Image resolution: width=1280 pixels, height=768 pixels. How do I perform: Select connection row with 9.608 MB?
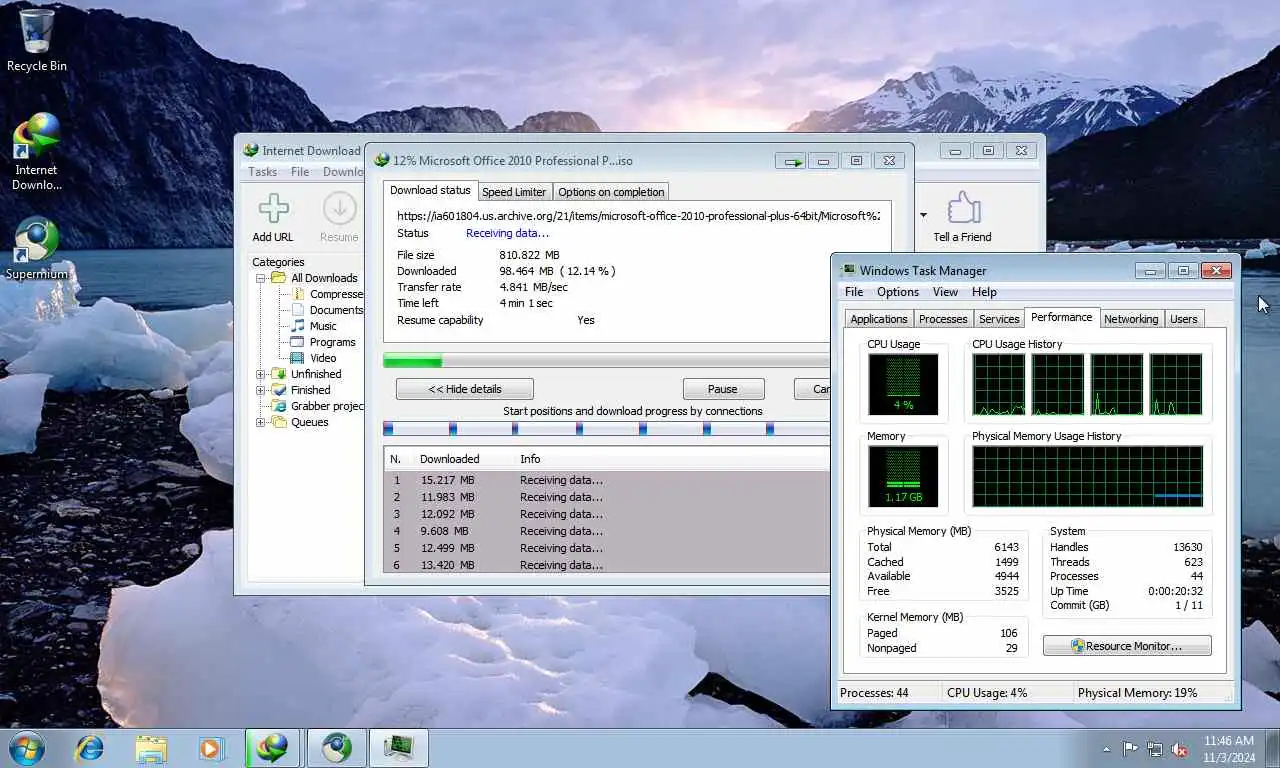(x=607, y=531)
